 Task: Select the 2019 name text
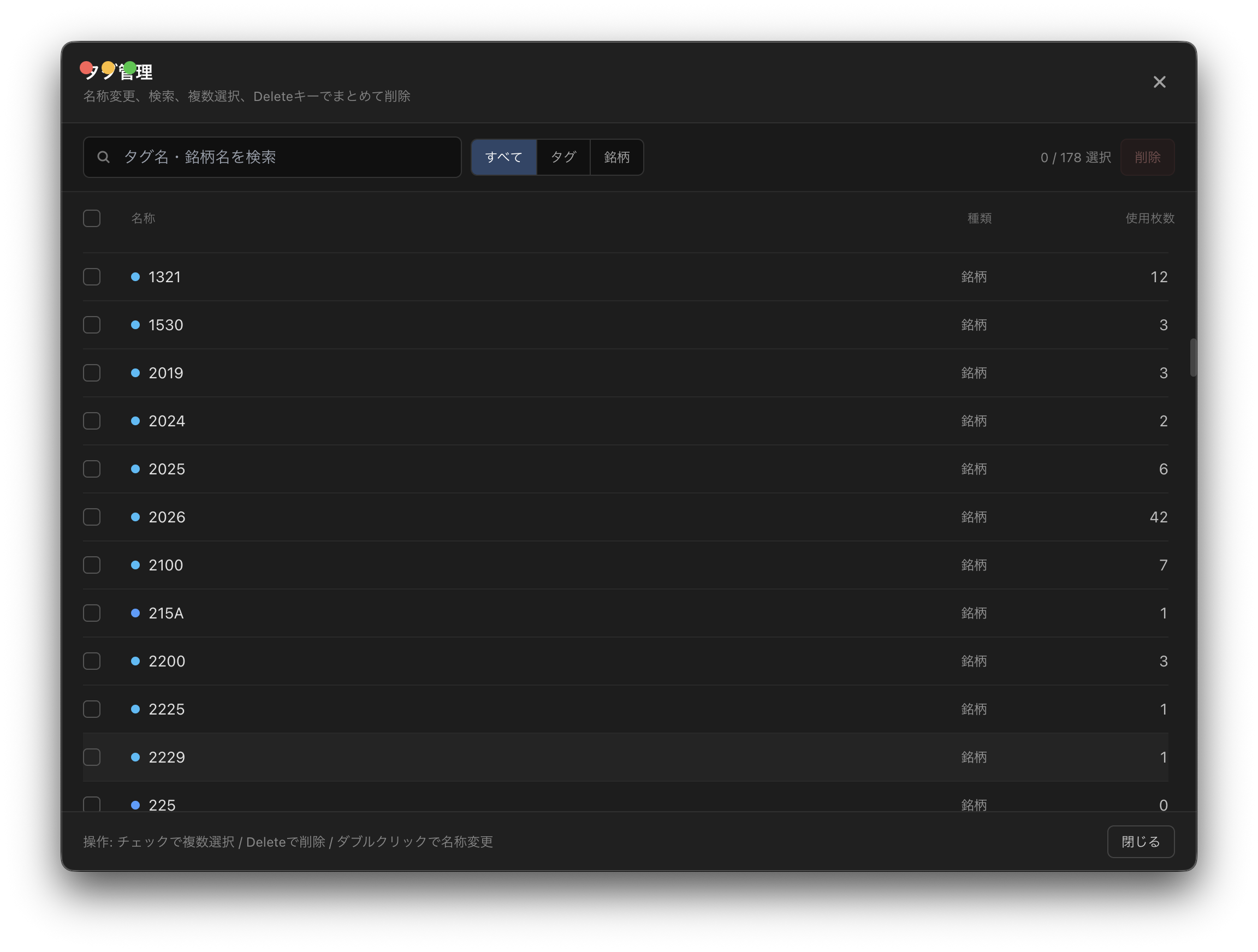point(166,373)
